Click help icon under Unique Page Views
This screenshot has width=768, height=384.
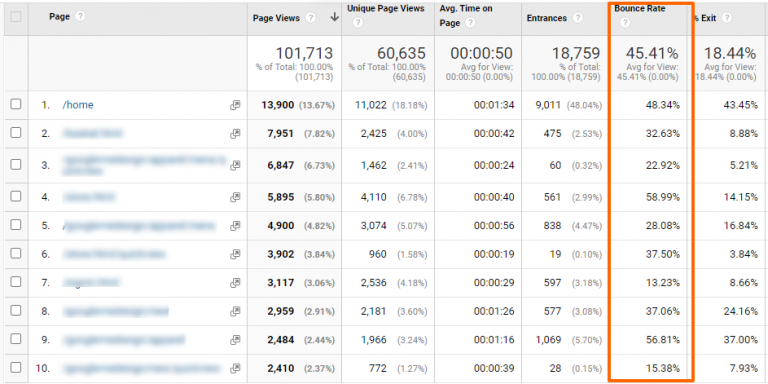pos(358,23)
